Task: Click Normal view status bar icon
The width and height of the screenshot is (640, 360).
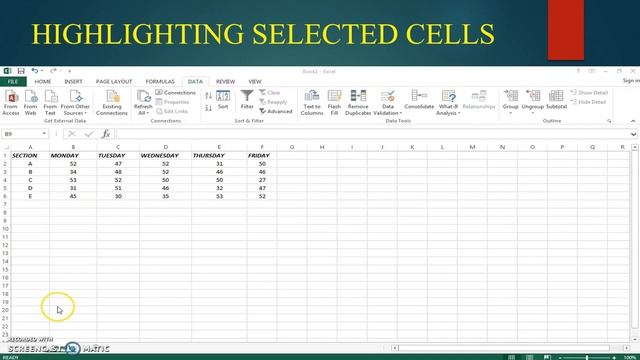Action: (511, 357)
